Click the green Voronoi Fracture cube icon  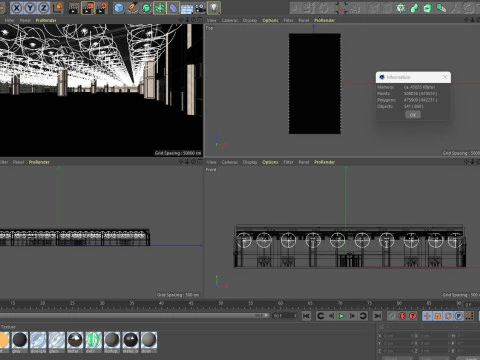coord(428,8)
